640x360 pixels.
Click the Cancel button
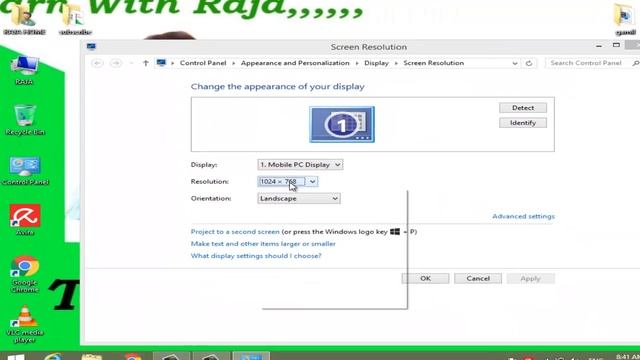[478, 278]
